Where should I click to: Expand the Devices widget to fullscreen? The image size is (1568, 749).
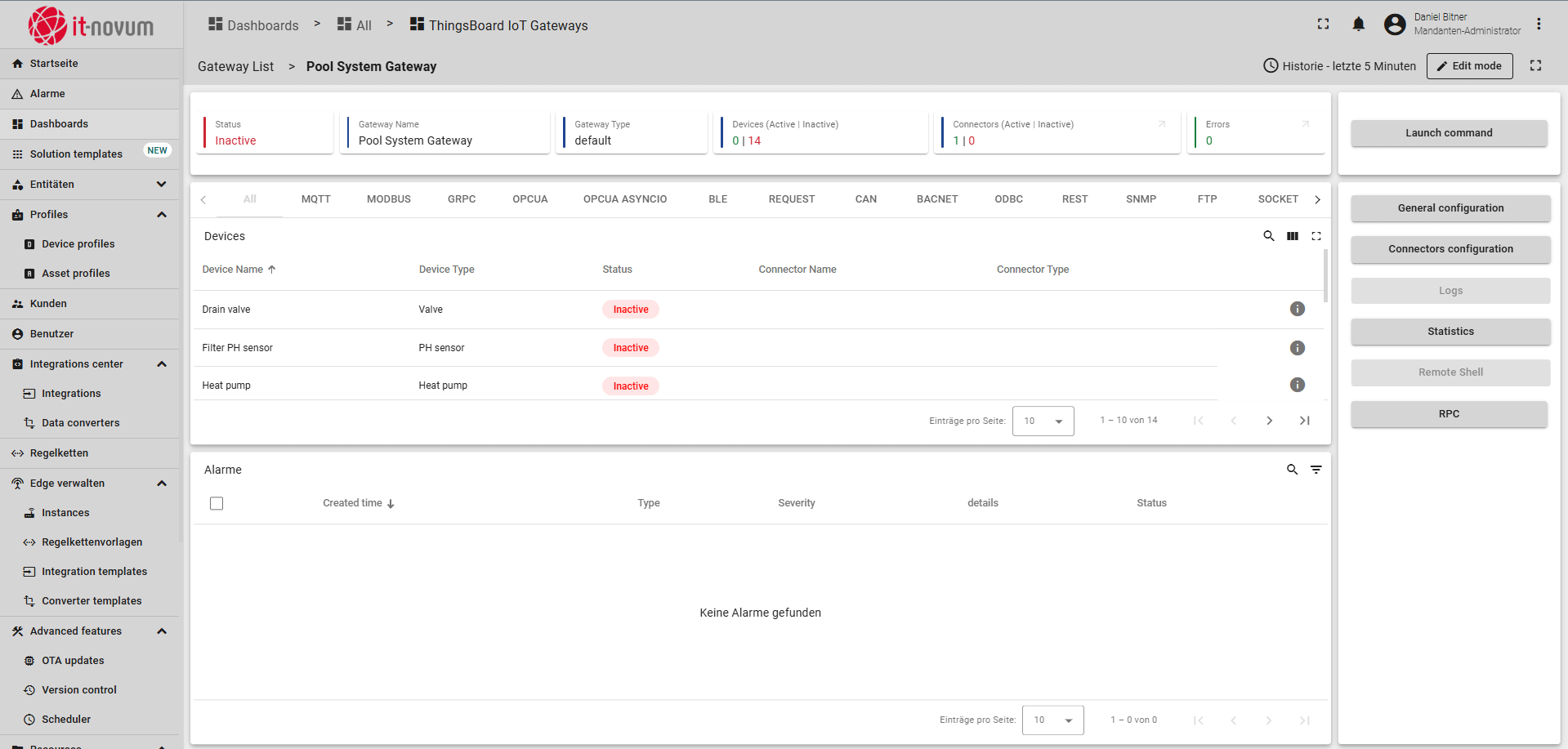(x=1316, y=236)
